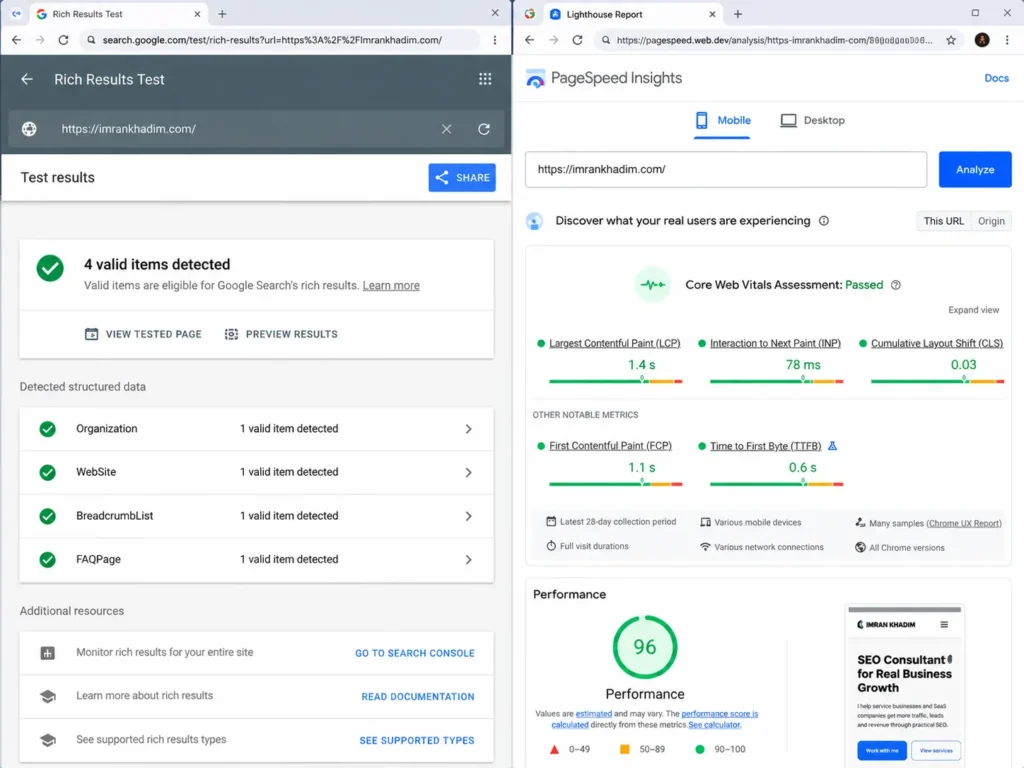Bookmark the PageSpeed page with star icon
The width and height of the screenshot is (1024, 768).
click(951, 40)
